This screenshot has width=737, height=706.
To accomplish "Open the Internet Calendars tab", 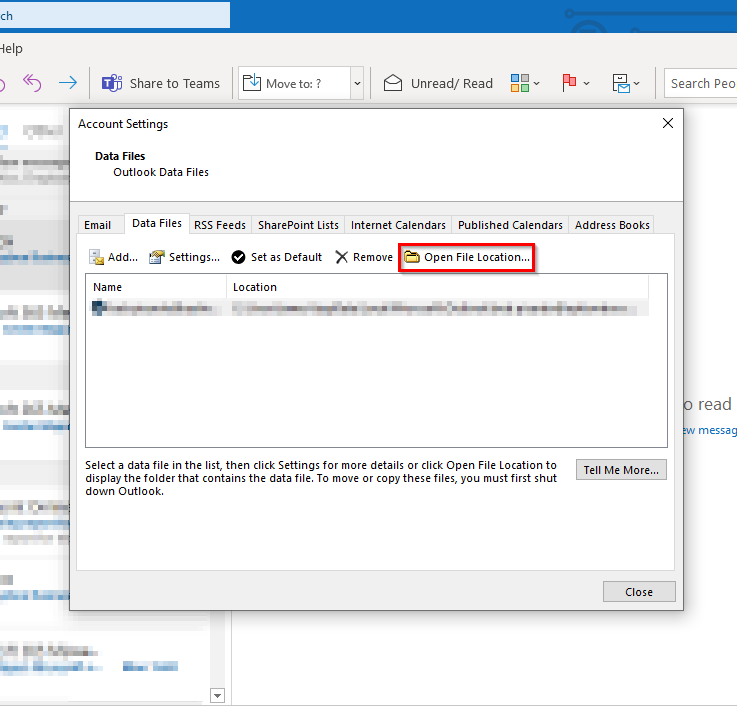I will [x=398, y=225].
